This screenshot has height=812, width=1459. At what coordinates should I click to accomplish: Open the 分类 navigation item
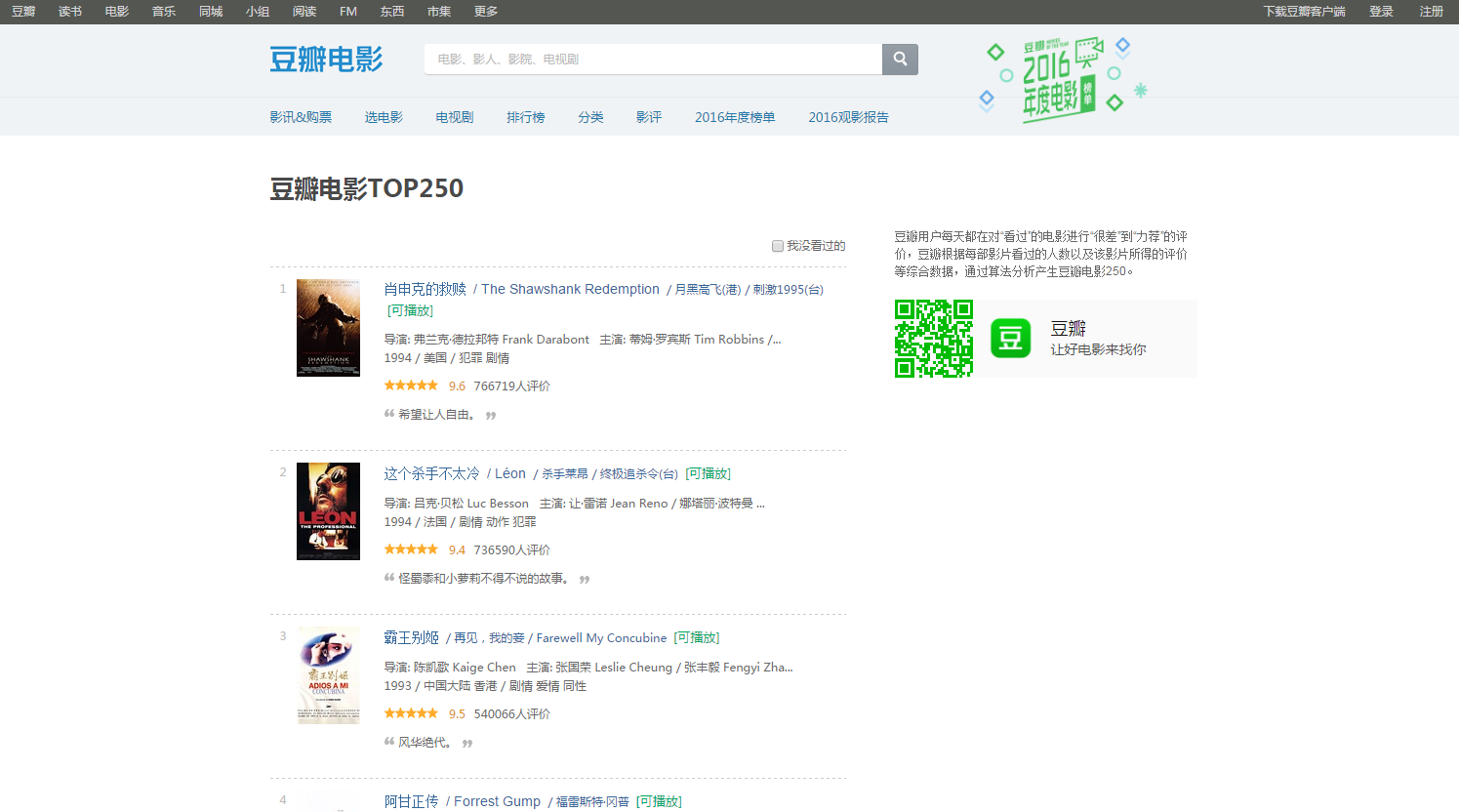[590, 116]
